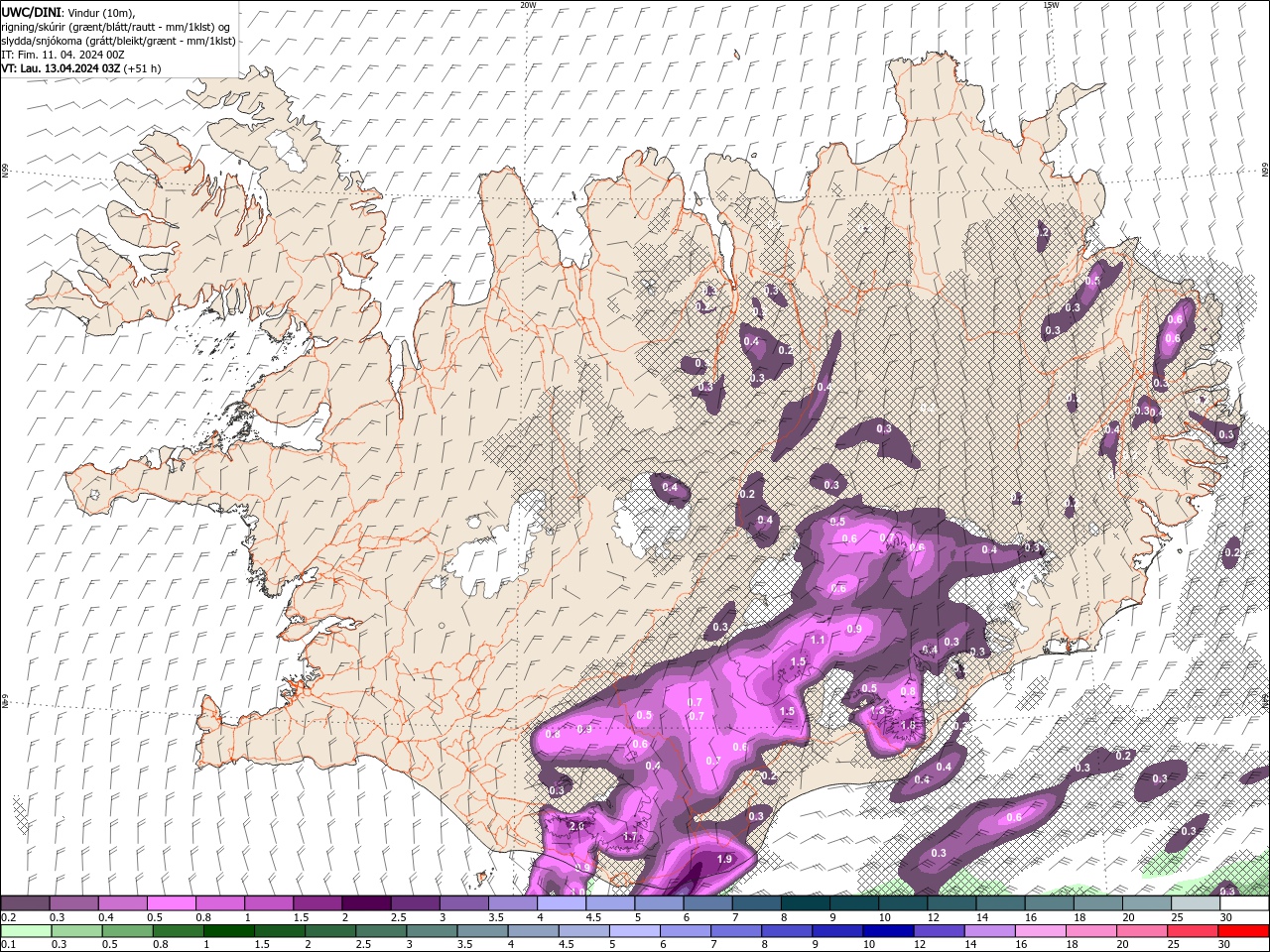
Task: Pick the snow legend swatch labeled 1.5
Action: point(317,903)
